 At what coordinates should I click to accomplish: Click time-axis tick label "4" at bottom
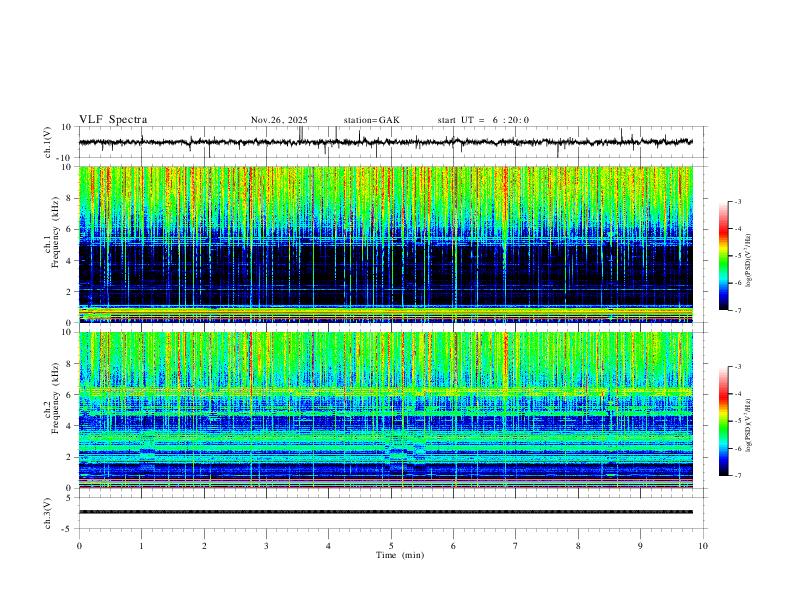click(x=328, y=546)
